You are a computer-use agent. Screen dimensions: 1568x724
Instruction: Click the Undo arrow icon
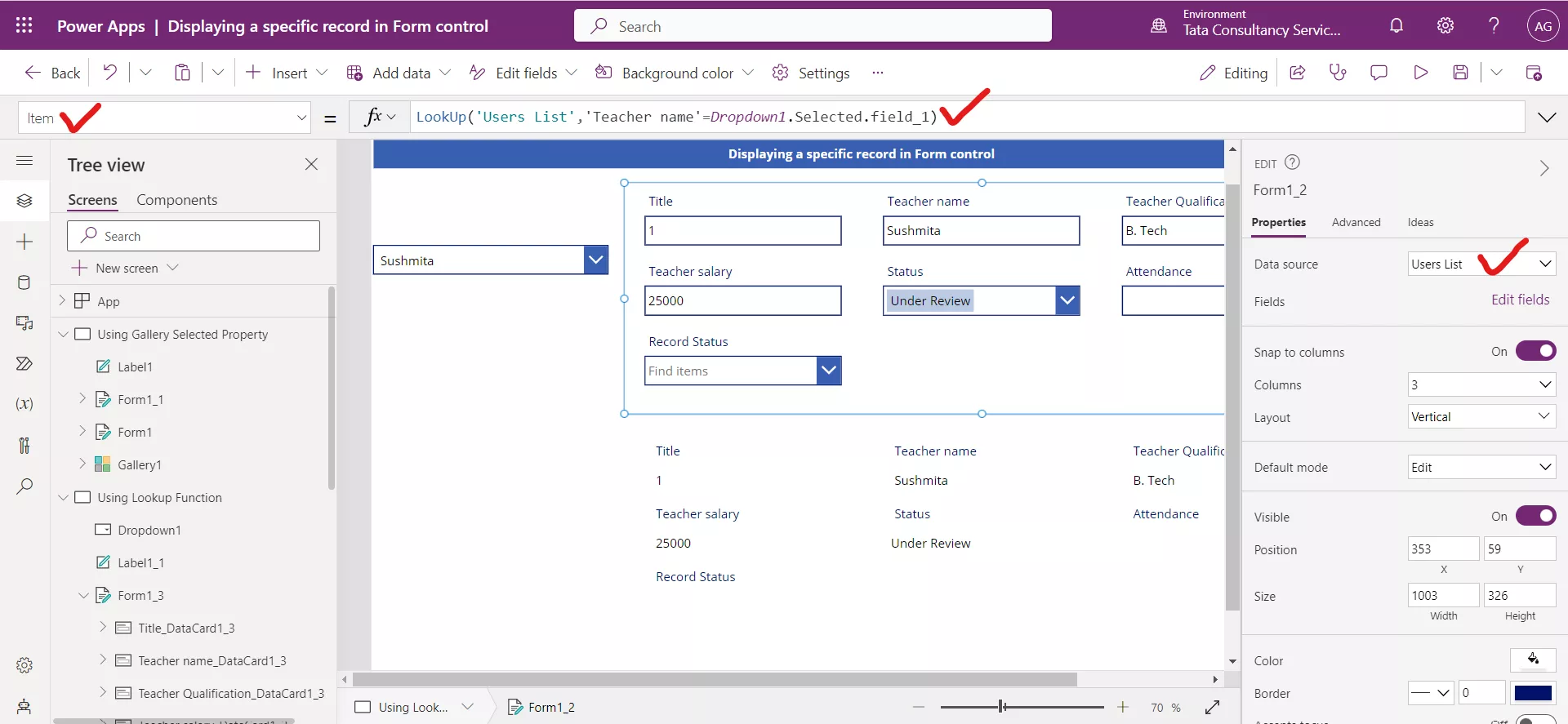[x=109, y=73]
